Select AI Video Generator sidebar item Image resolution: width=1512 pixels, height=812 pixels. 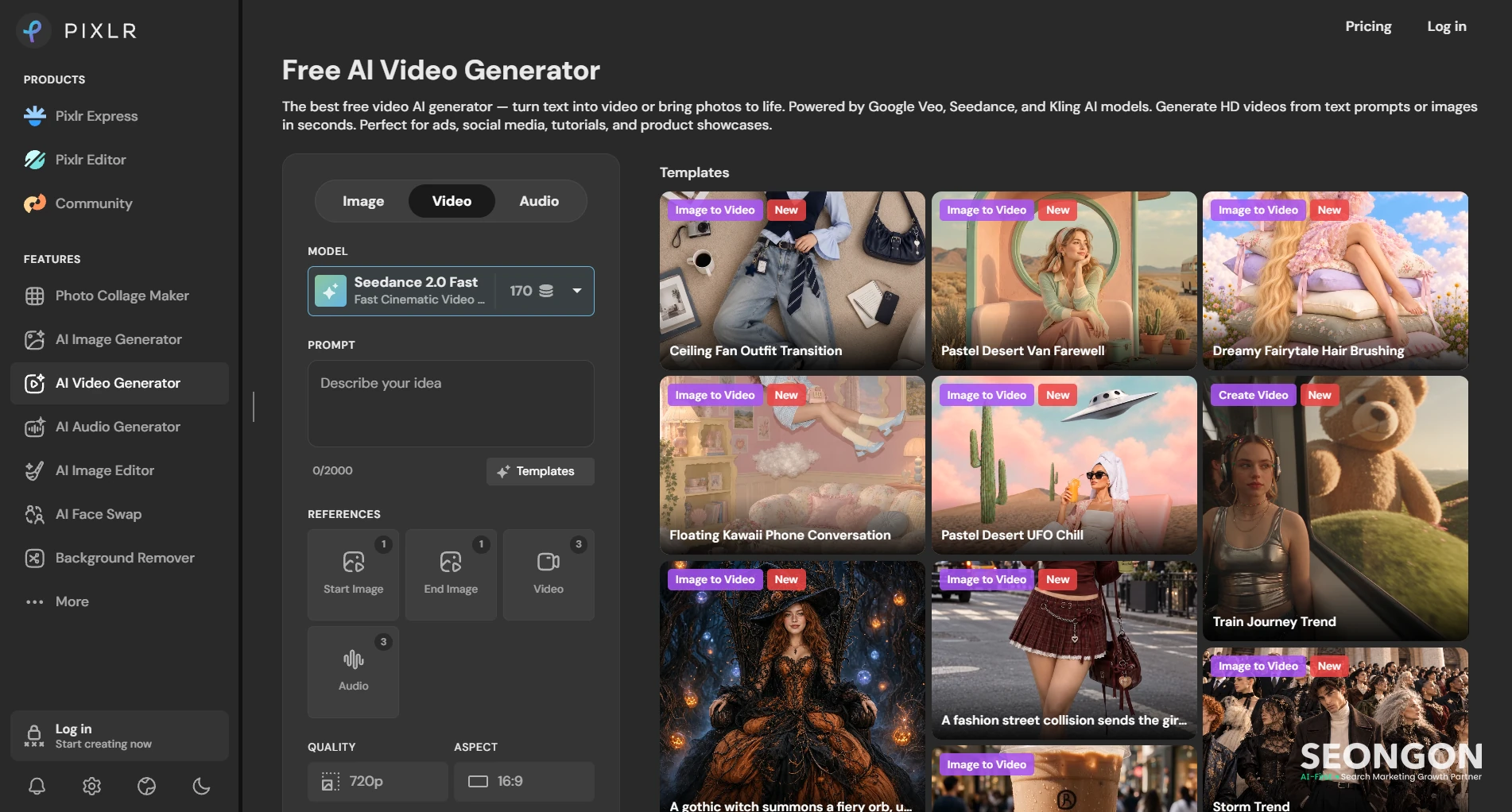point(119,383)
